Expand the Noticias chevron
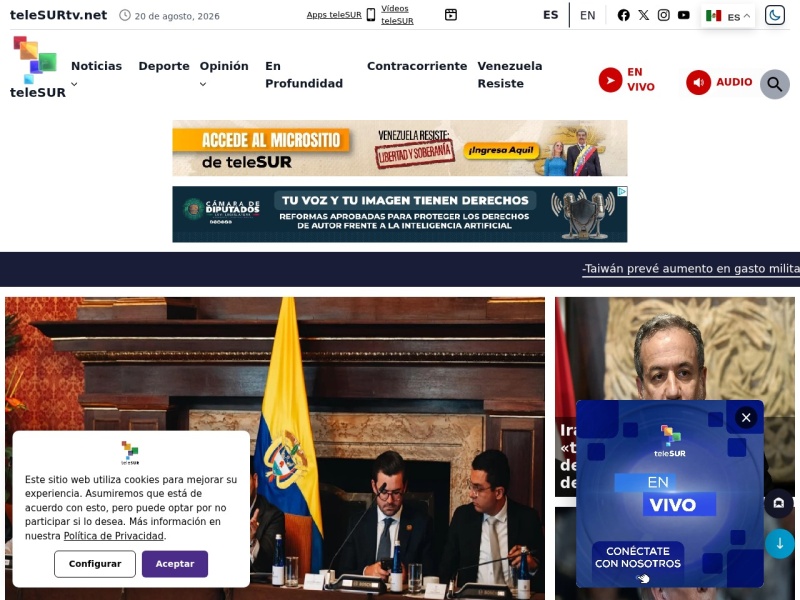 tap(74, 84)
